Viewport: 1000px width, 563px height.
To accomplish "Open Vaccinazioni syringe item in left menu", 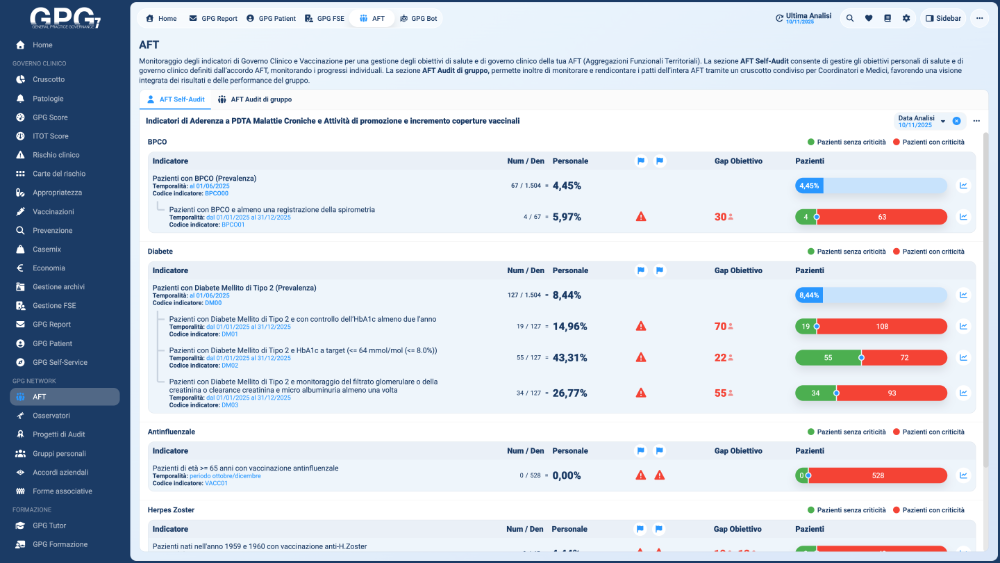I will 53,212.
